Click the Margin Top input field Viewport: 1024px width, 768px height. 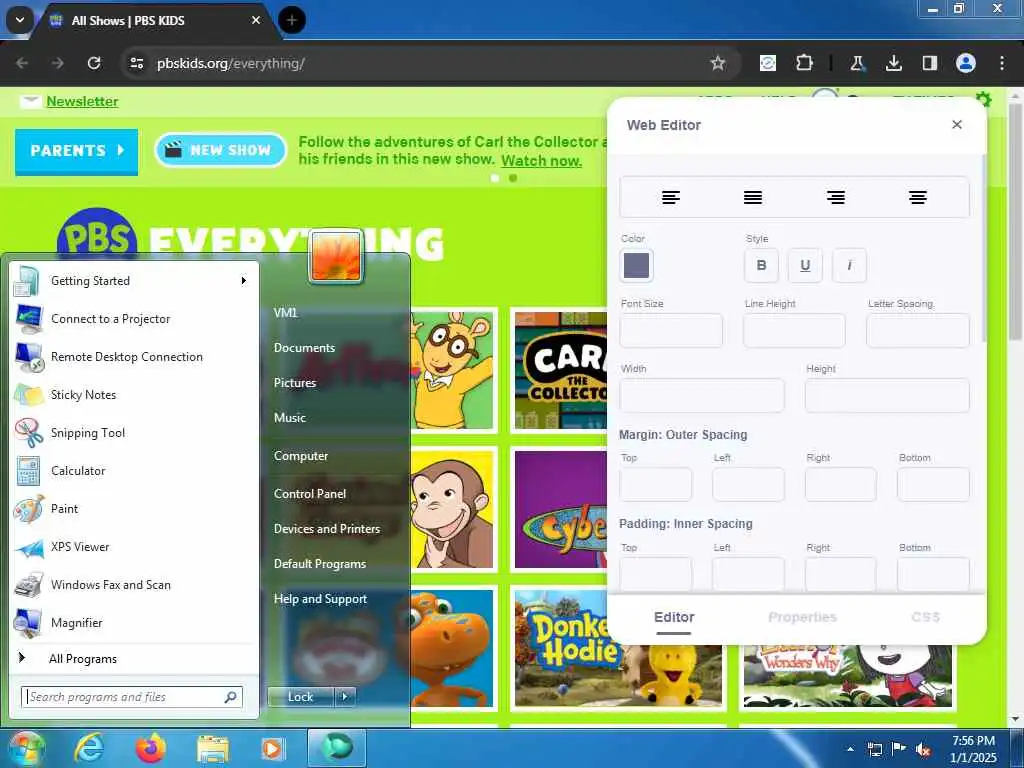tap(656, 484)
